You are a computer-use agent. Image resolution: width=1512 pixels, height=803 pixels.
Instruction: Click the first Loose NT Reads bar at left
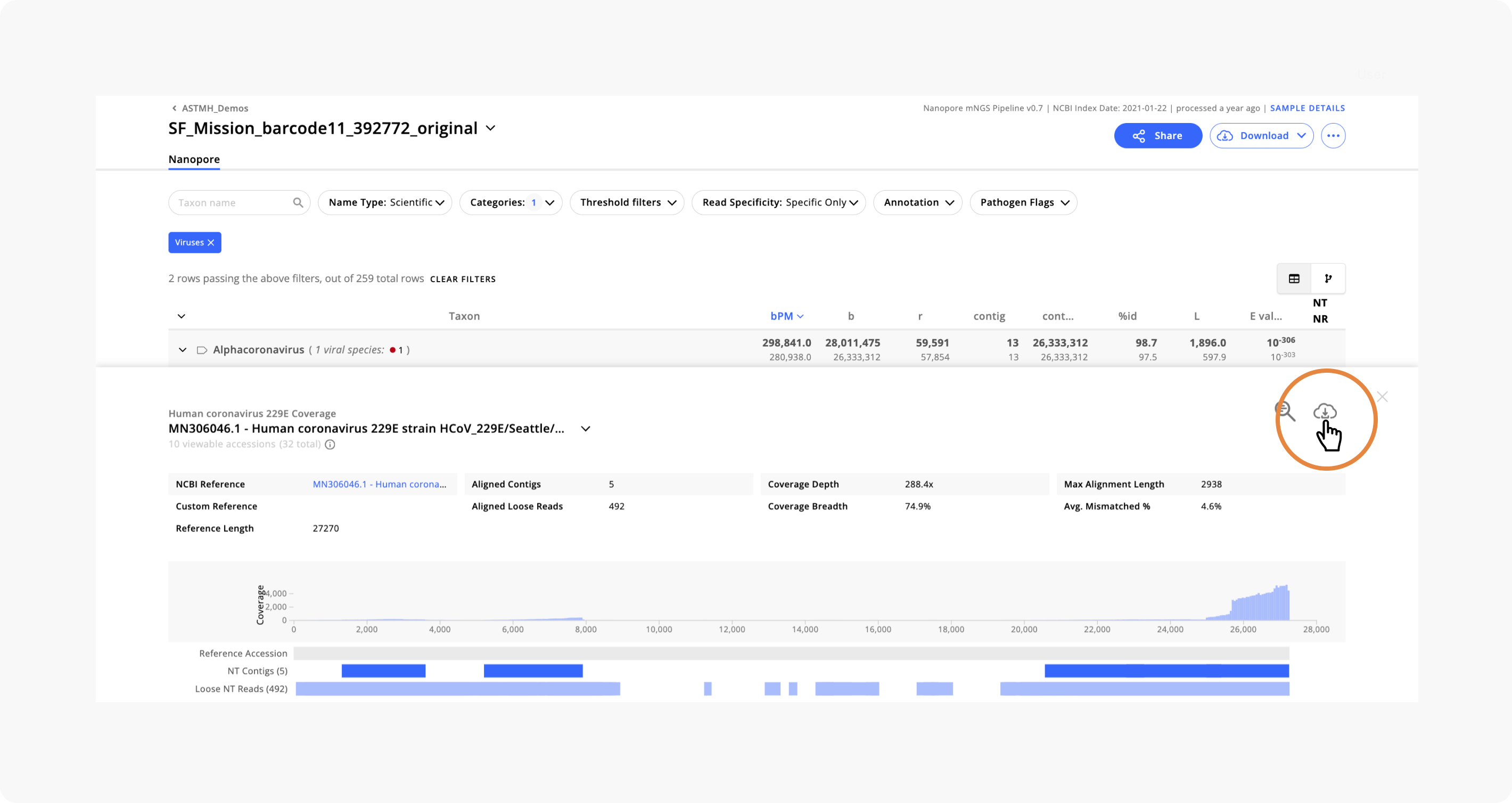click(x=458, y=689)
